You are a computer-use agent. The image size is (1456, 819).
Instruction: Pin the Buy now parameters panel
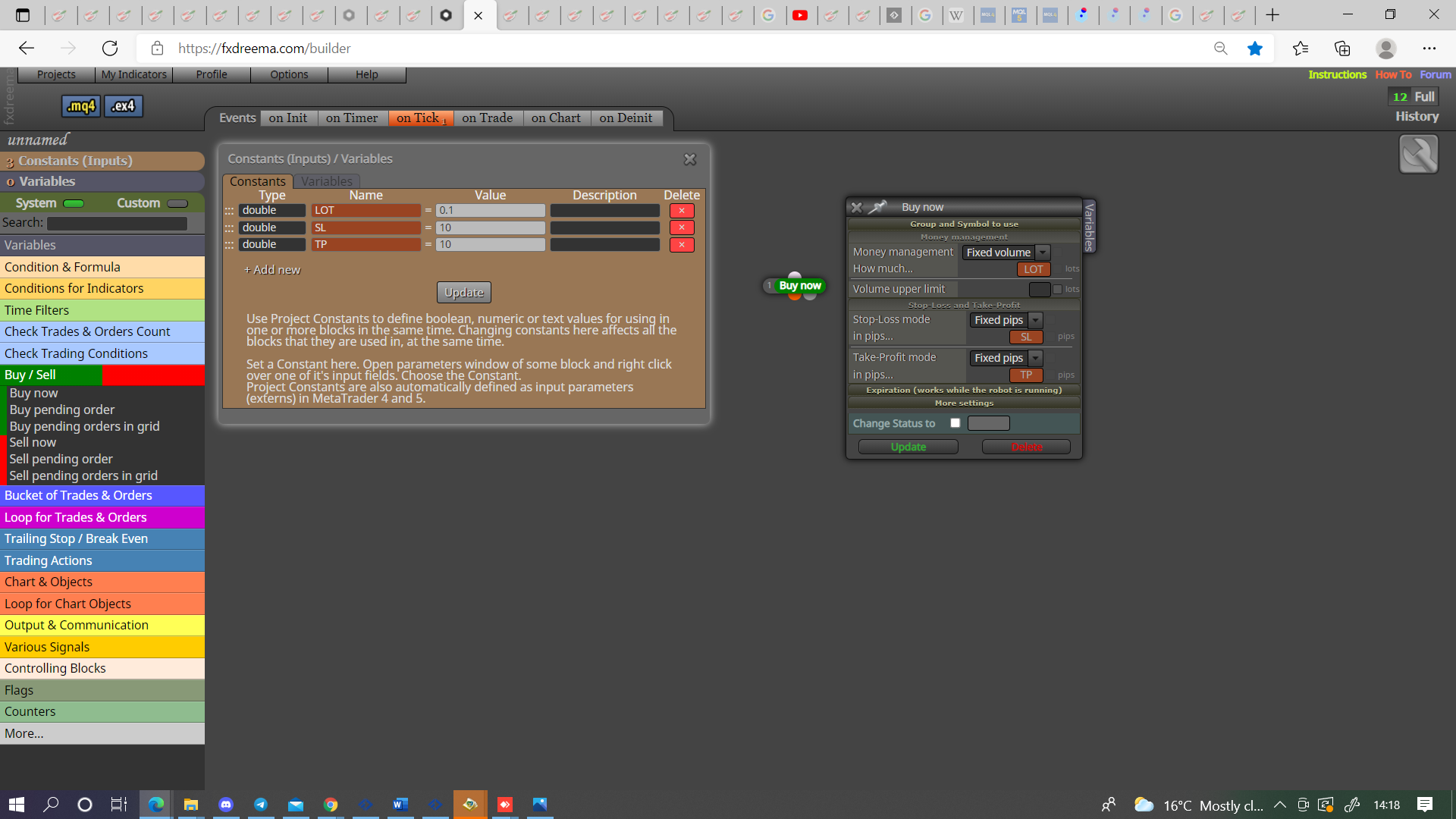pos(877,207)
